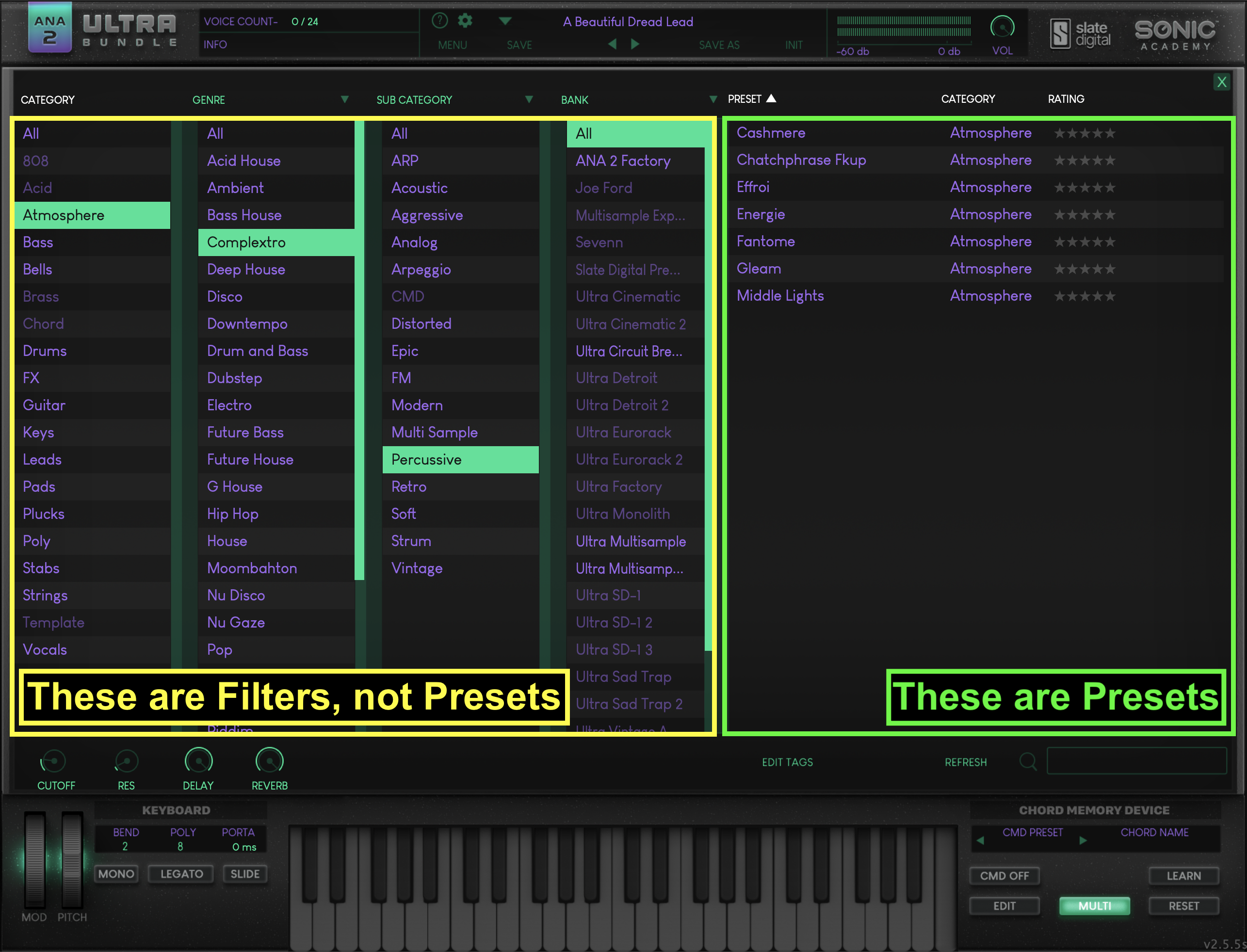Viewport: 1247px width, 952px height.
Task: Adjust the REVERB knob
Action: (270, 760)
